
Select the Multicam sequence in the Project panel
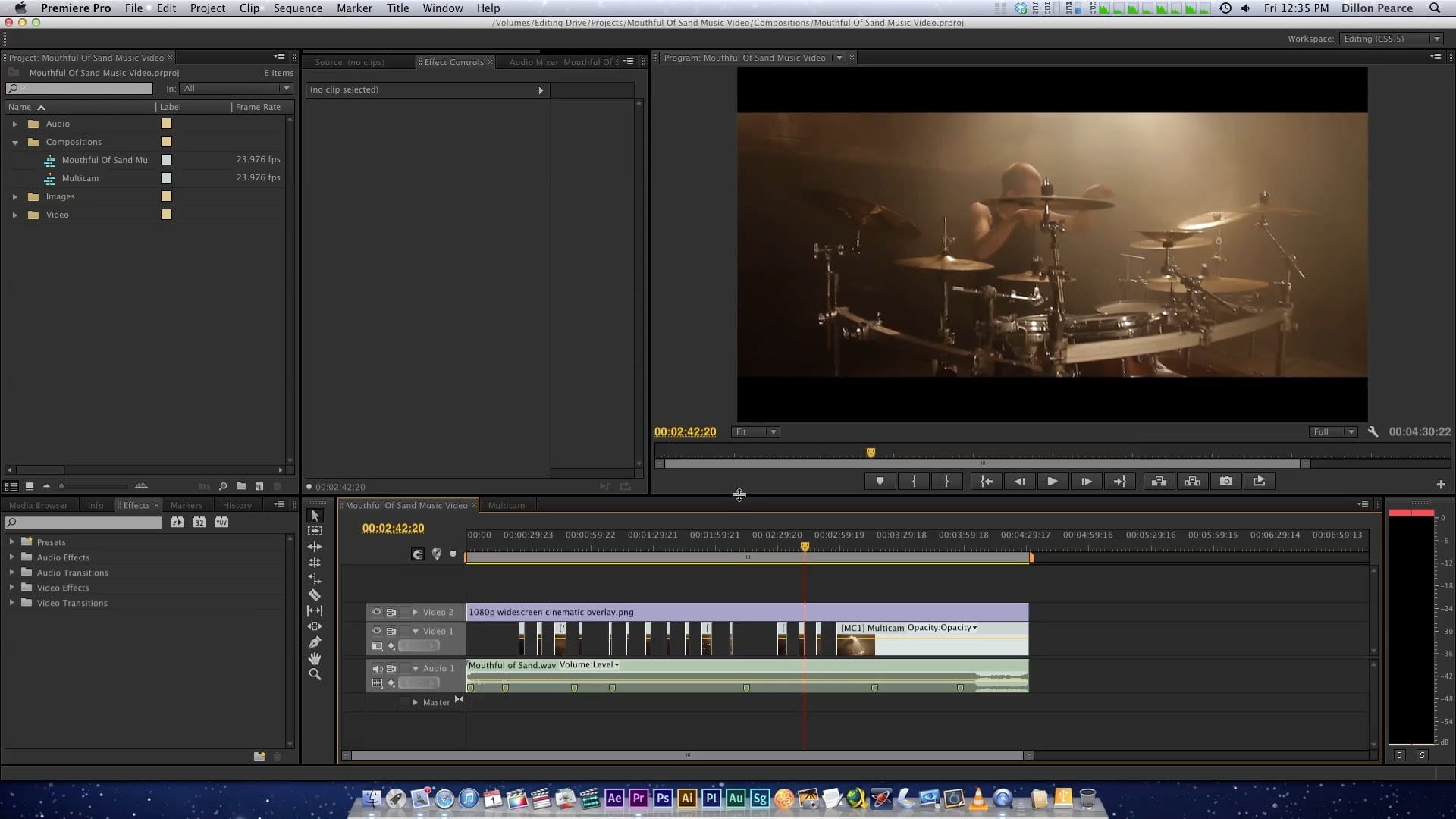point(80,178)
